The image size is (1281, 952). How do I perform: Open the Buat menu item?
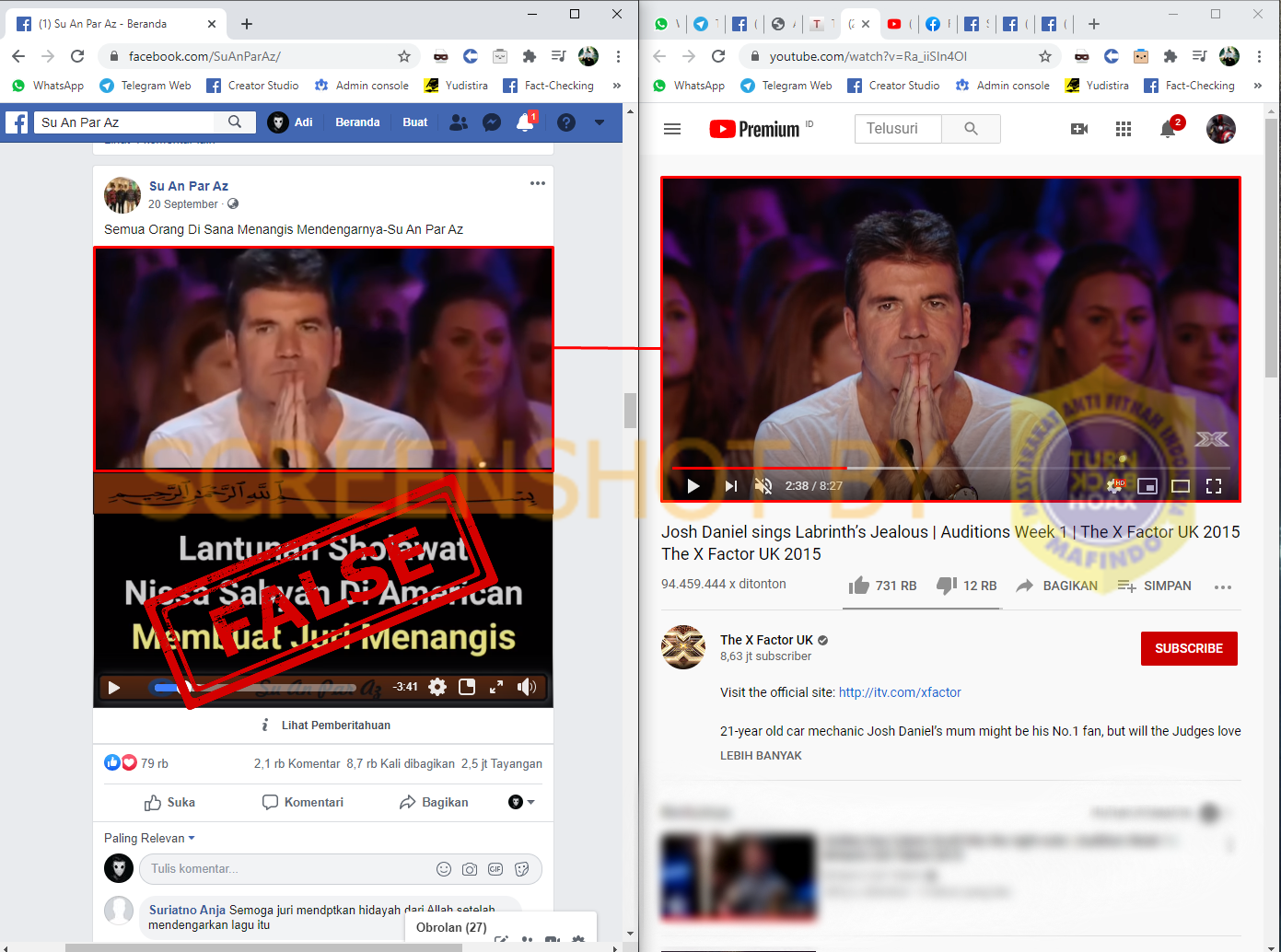(x=415, y=122)
